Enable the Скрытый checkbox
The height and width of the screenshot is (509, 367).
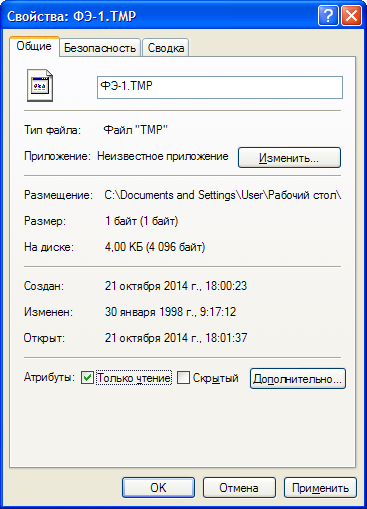pyautogui.click(x=183, y=378)
